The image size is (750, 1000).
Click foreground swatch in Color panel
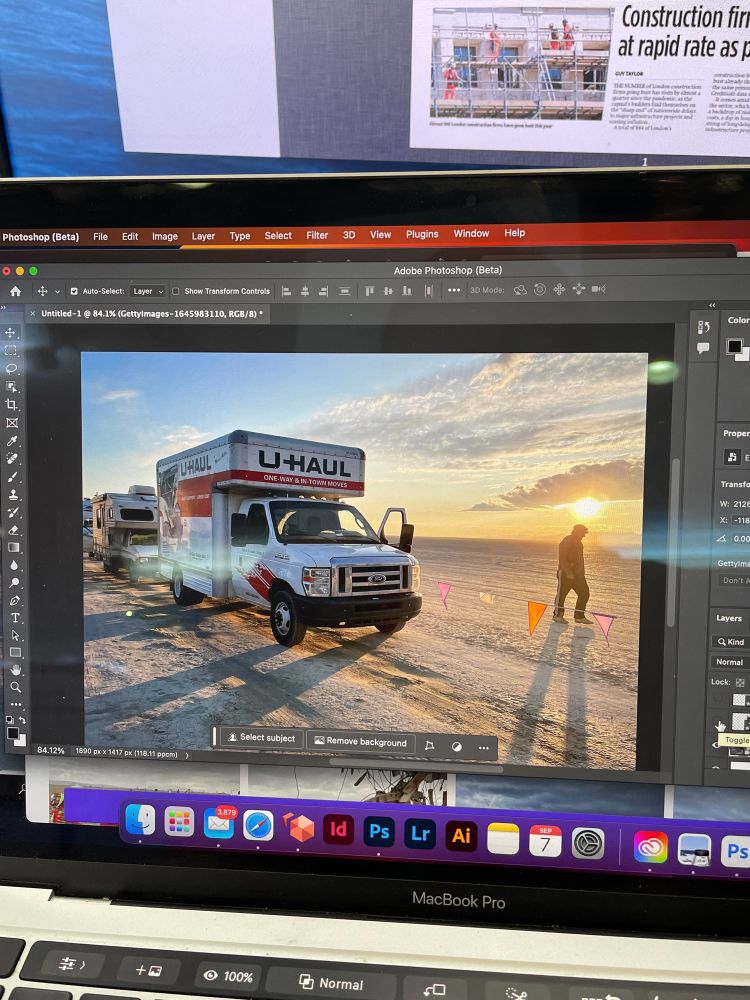(x=734, y=346)
